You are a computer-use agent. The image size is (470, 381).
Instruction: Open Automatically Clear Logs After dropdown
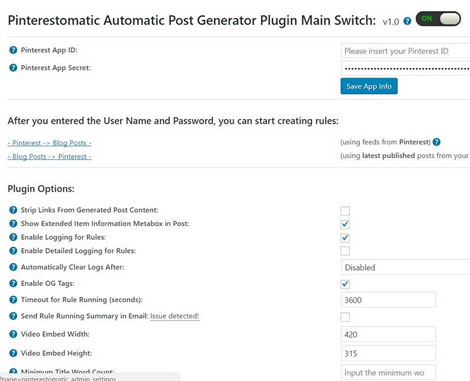pyautogui.click(x=405, y=267)
